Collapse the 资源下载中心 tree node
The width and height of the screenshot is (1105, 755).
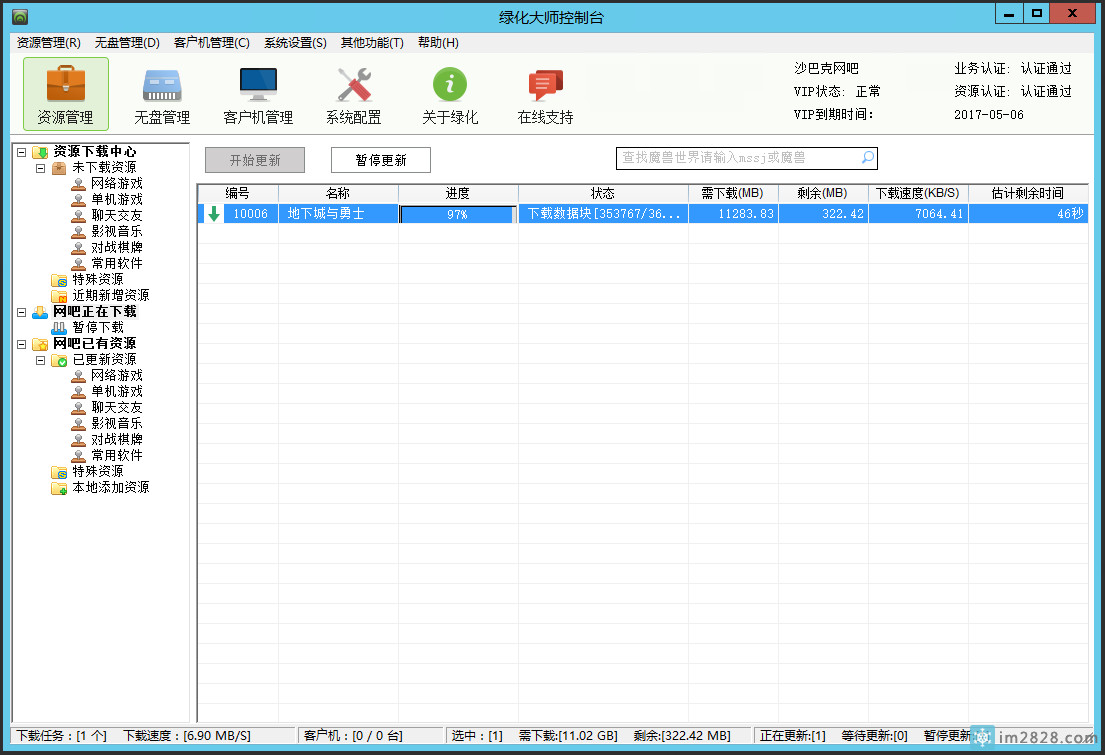(x=22, y=152)
